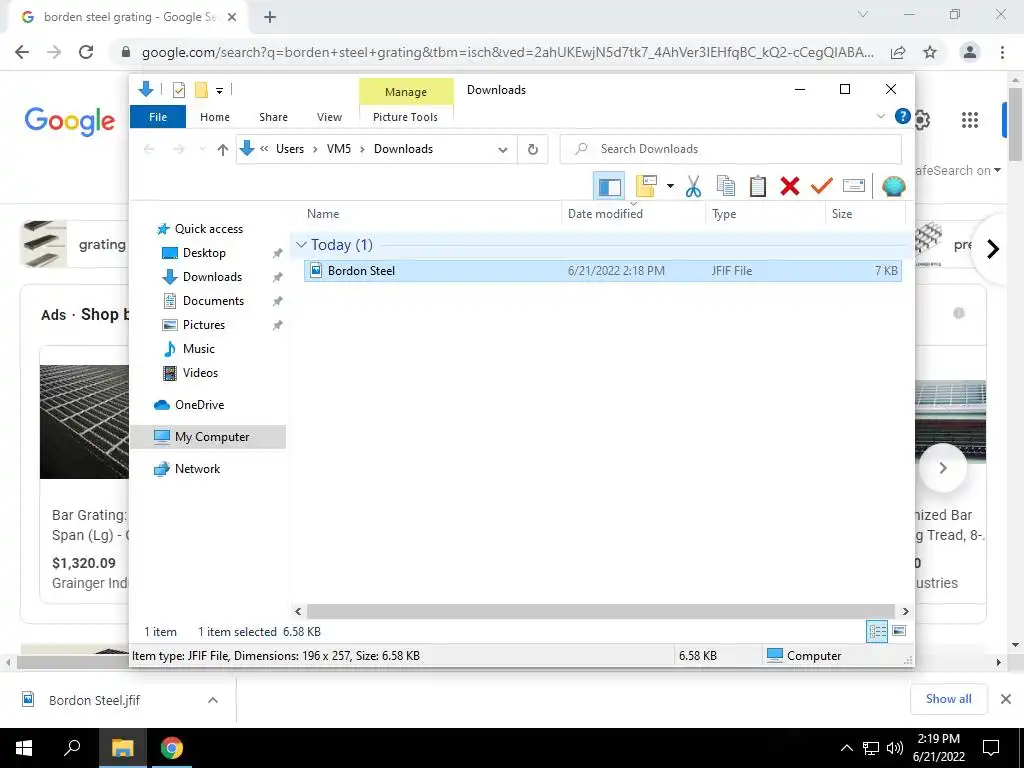Toggle the navigation pane button in toolbar
This screenshot has height=768, width=1024.
click(609, 187)
